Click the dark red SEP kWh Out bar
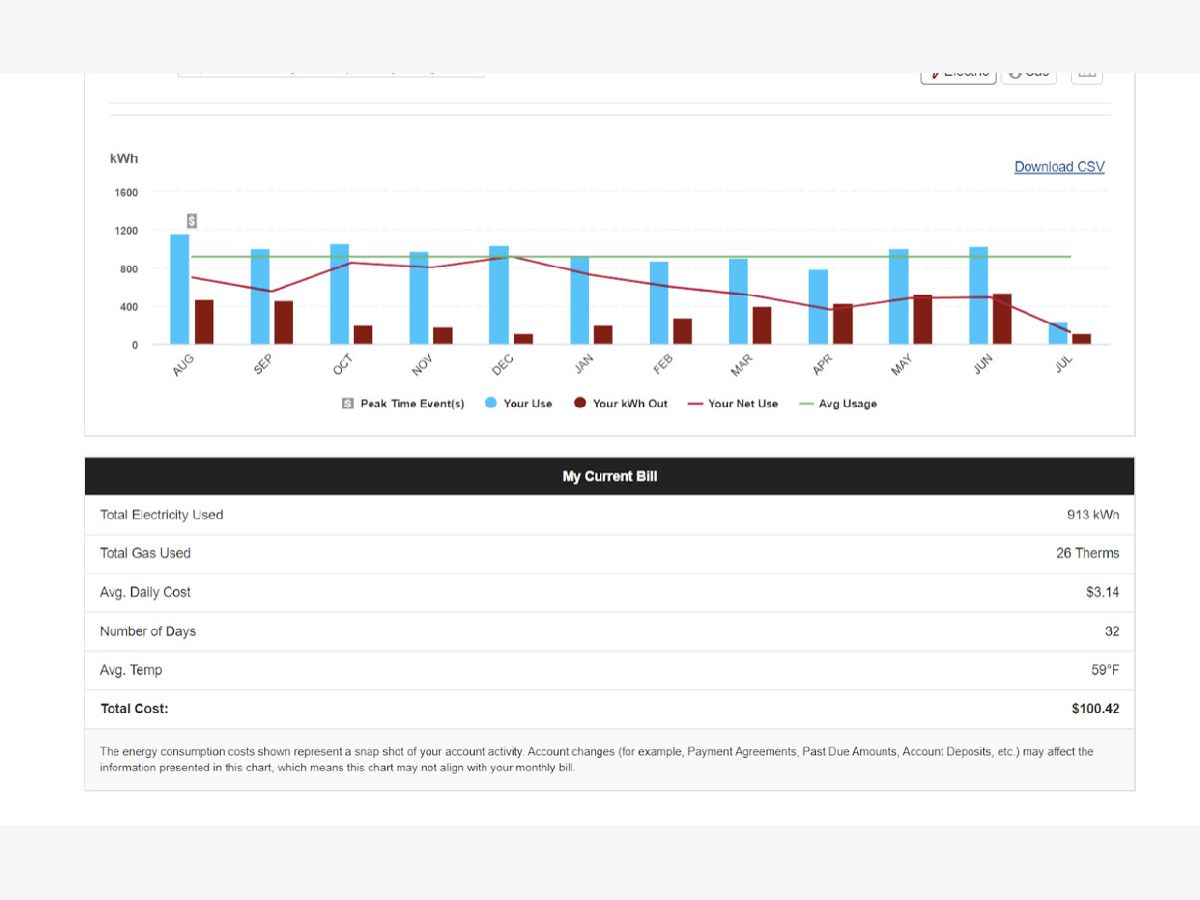The height and width of the screenshot is (900, 1200). tap(284, 322)
